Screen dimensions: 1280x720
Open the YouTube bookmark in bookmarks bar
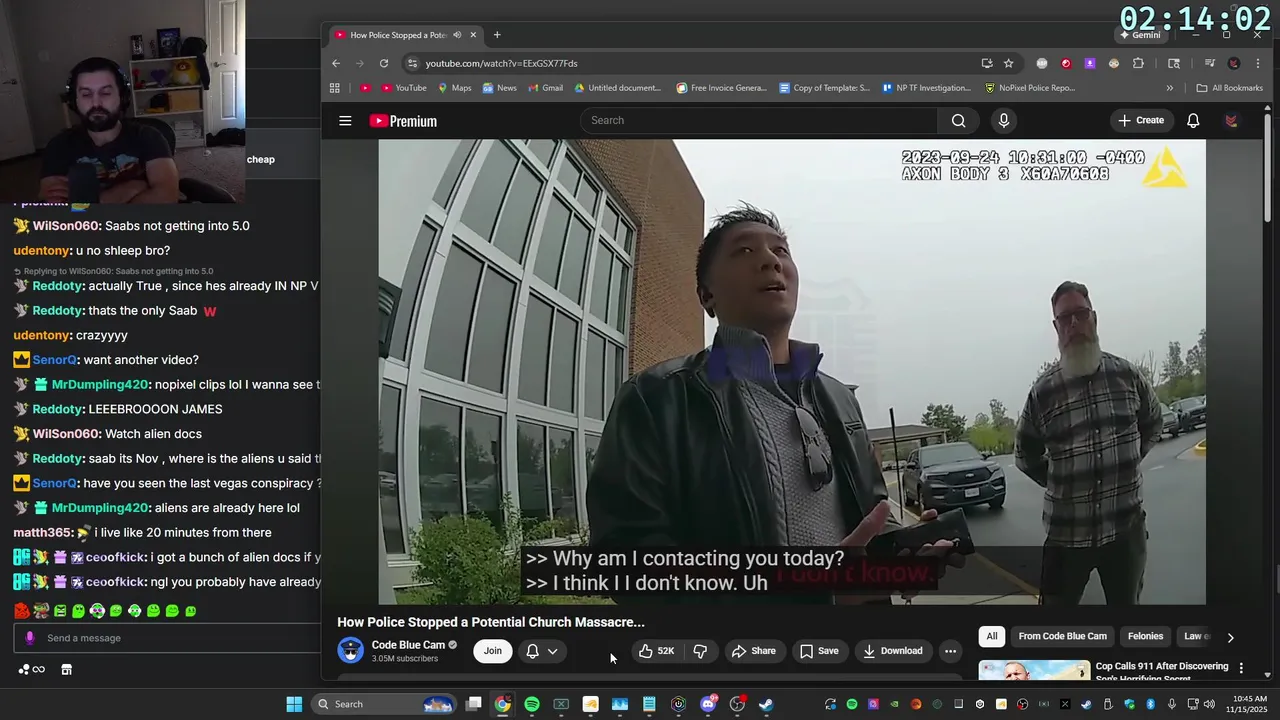(x=403, y=88)
